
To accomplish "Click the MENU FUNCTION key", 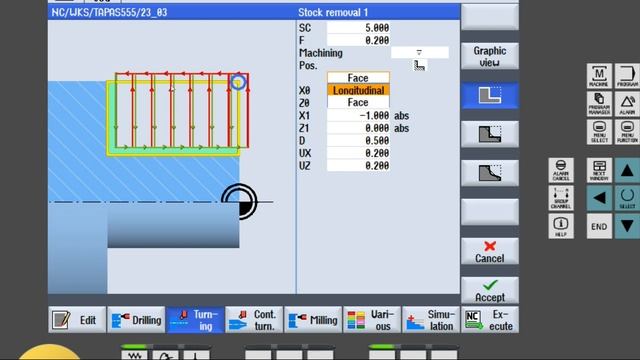I will click(x=627, y=131).
